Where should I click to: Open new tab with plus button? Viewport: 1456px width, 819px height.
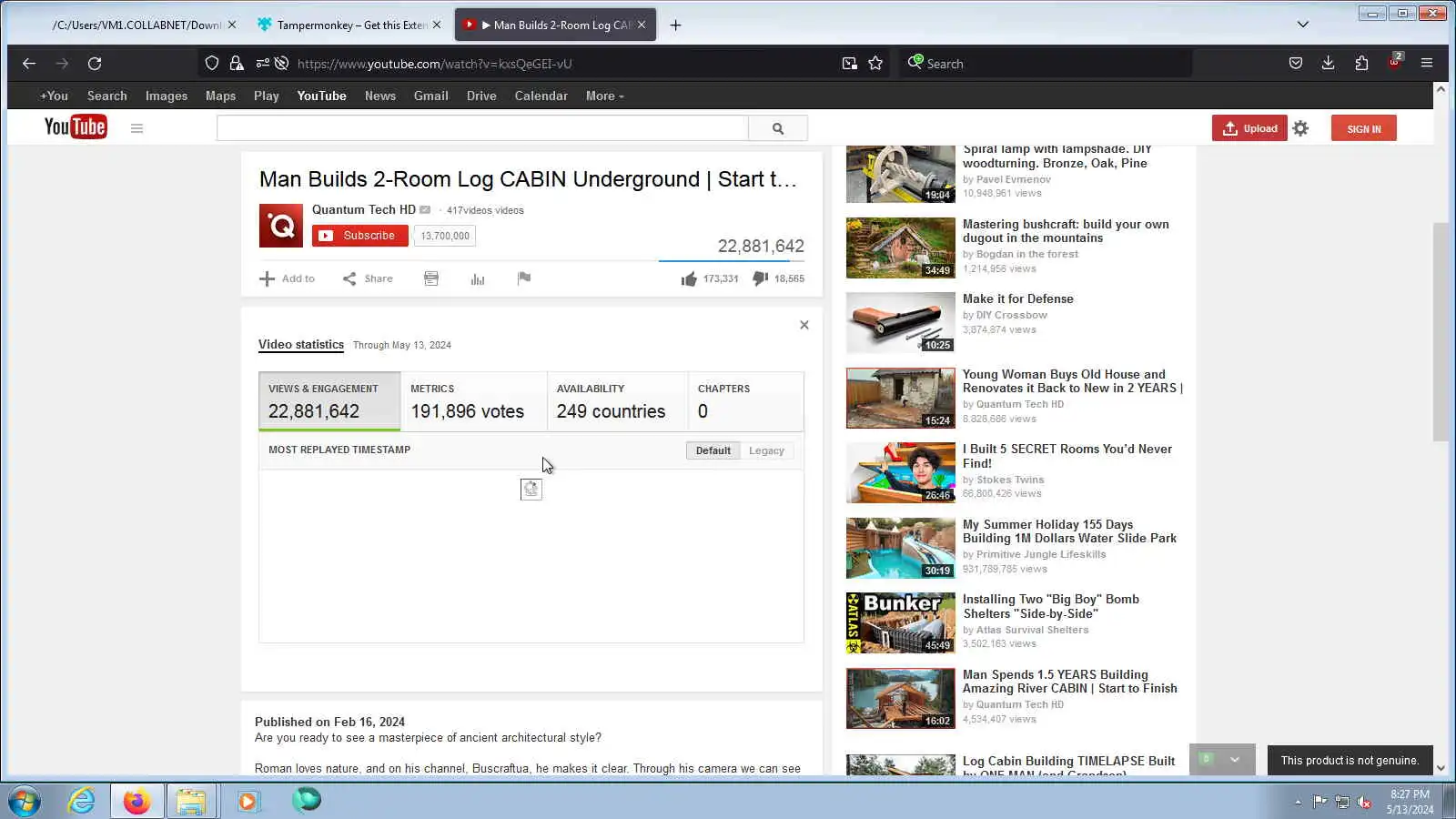tap(675, 25)
